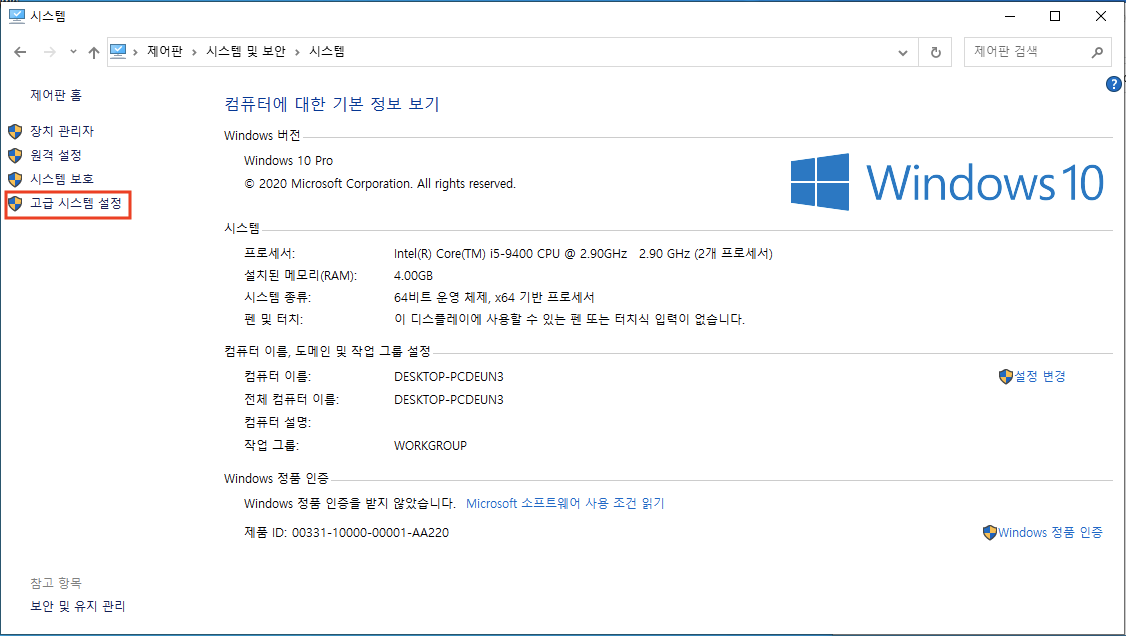Click the computer icon in address bar

(x=118, y=51)
